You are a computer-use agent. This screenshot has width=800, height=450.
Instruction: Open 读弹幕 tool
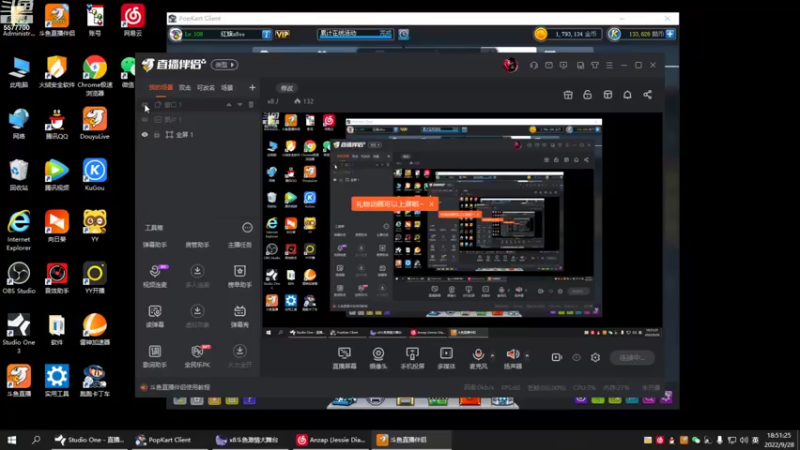[x=155, y=316]
